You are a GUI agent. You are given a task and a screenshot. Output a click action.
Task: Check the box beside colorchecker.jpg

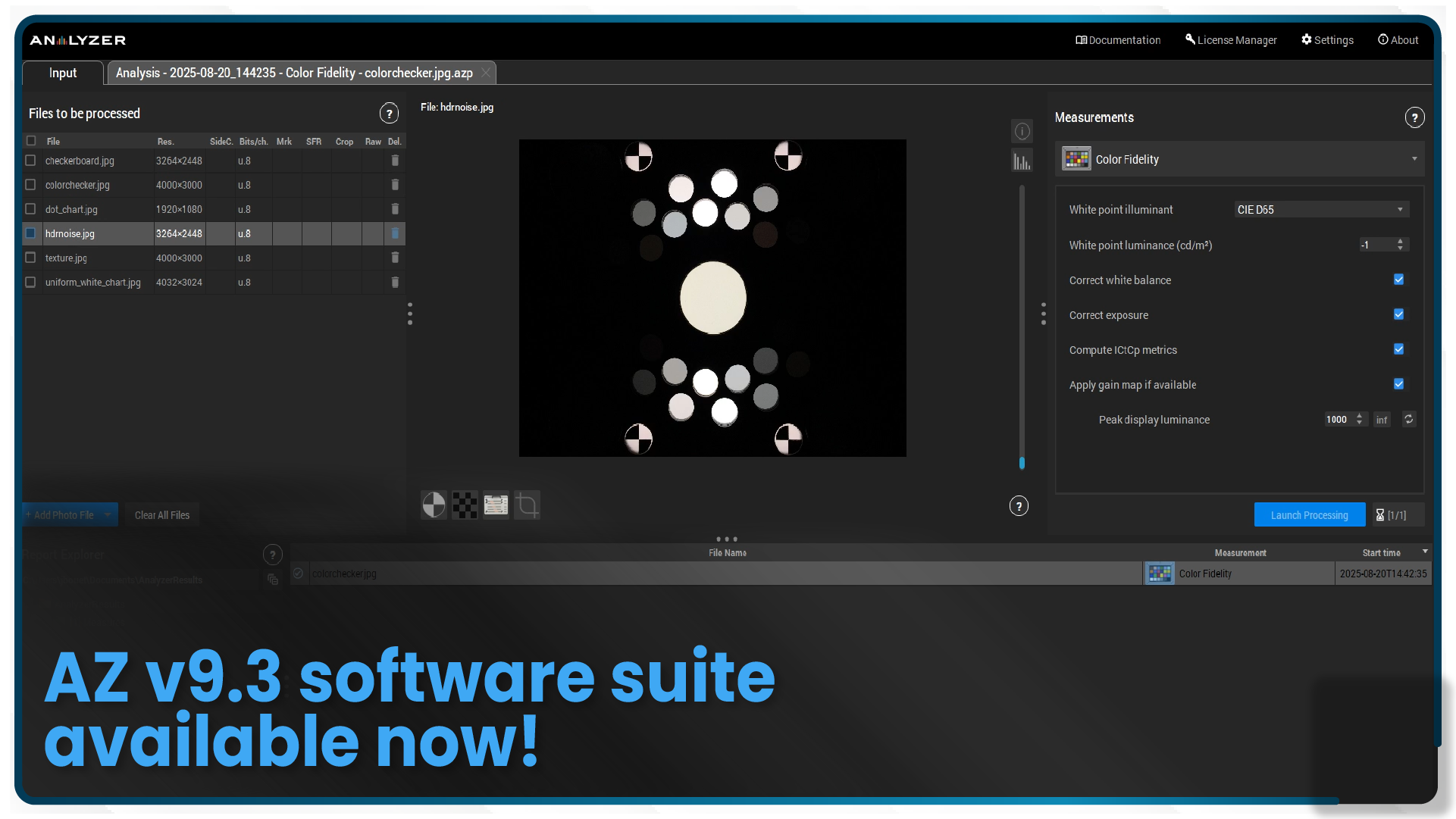[30, 185]
